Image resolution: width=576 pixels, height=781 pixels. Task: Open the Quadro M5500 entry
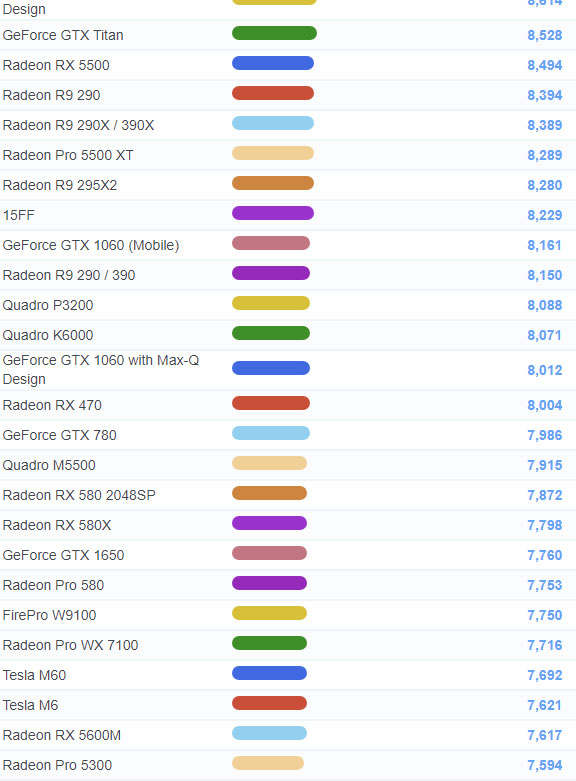click(x=49, y=465)
